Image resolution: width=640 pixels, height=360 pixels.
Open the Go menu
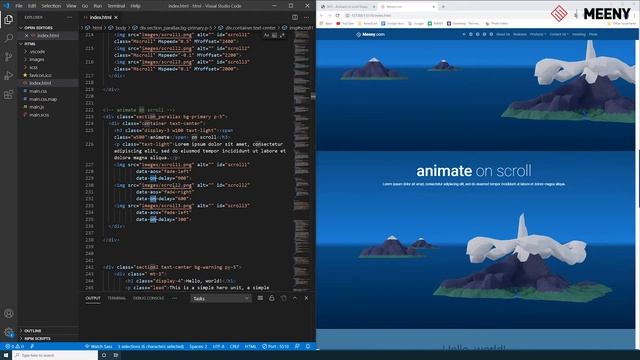[85, 6]
